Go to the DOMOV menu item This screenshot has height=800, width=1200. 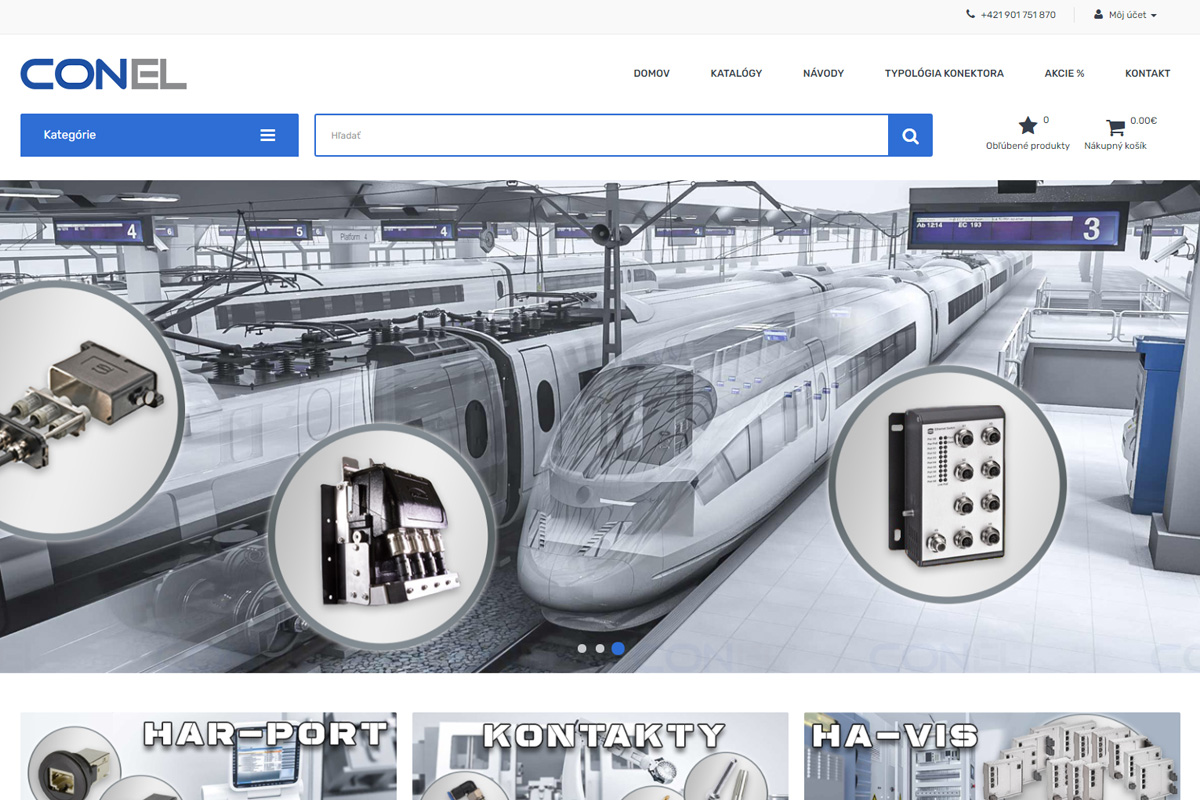pos(652,73)
